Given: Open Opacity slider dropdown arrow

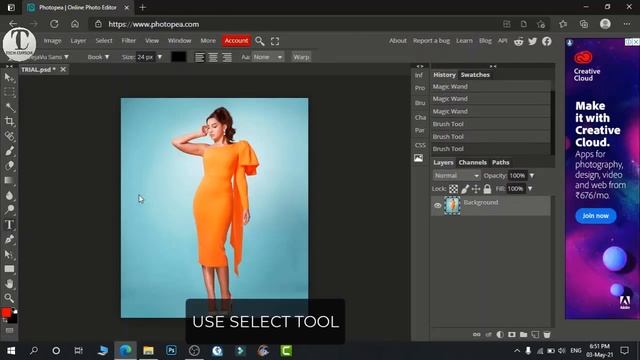Looking at the screenshot, I should tap(531, 176).
